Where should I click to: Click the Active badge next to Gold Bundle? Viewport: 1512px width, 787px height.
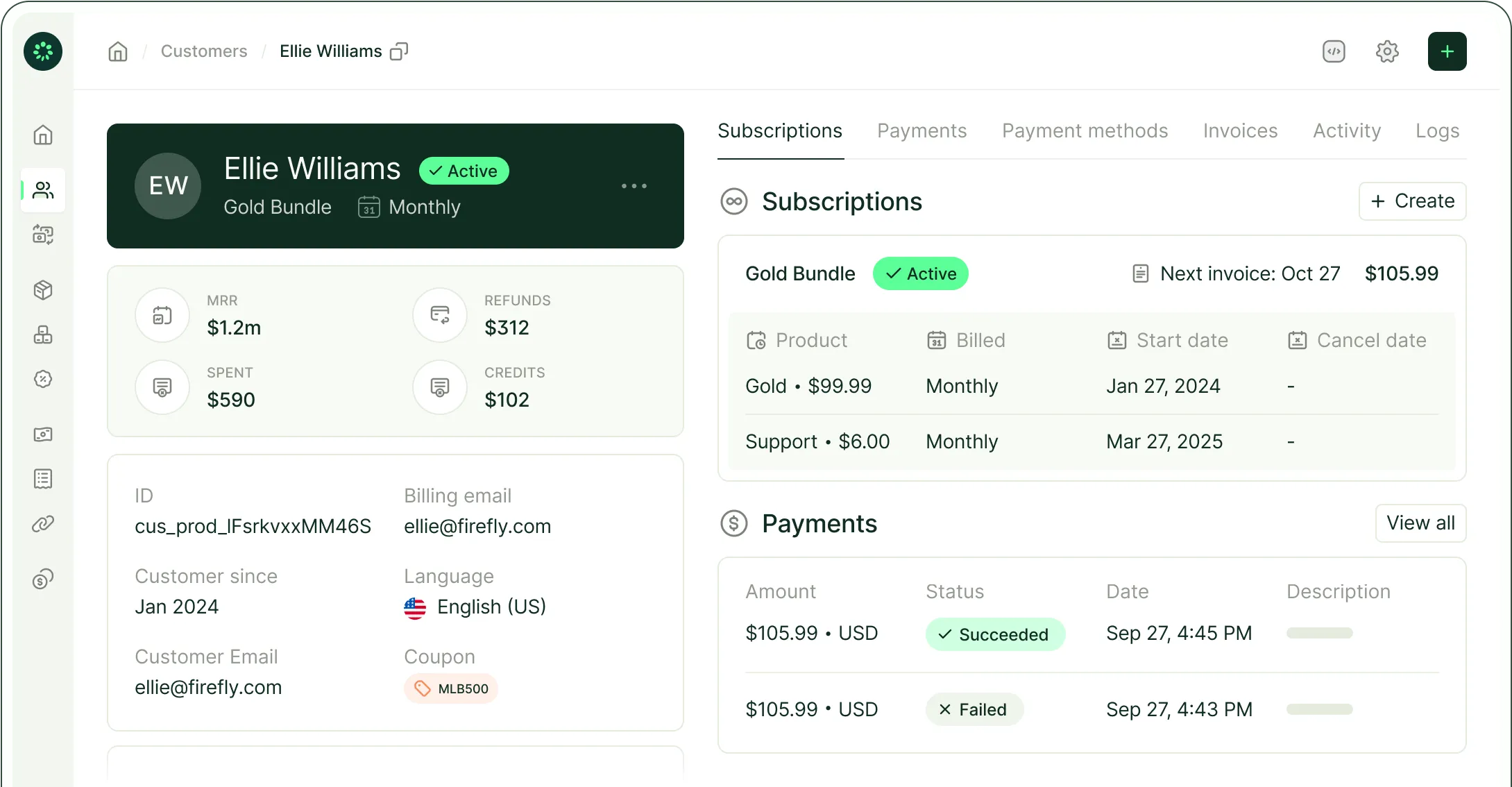tap(920, 273)
